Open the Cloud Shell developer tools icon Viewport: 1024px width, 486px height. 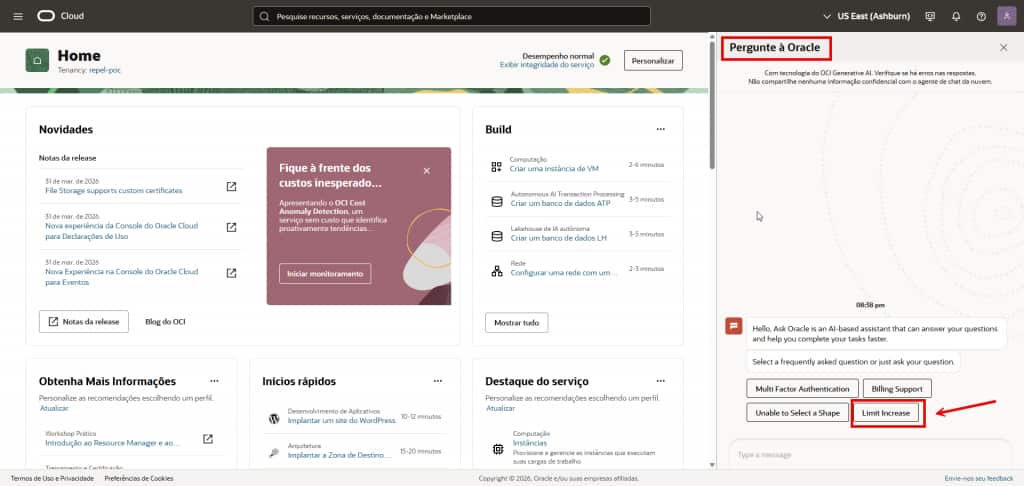click(931, 16)
